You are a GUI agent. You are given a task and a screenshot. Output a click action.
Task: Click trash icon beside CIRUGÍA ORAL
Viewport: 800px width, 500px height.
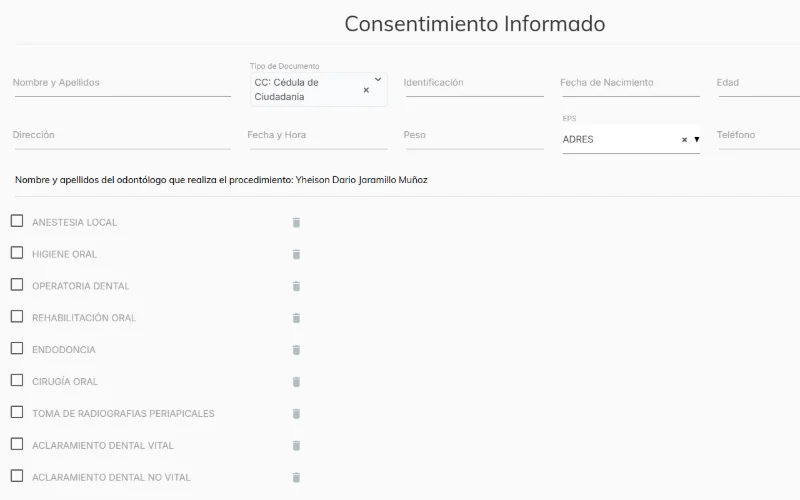[296, 382]
